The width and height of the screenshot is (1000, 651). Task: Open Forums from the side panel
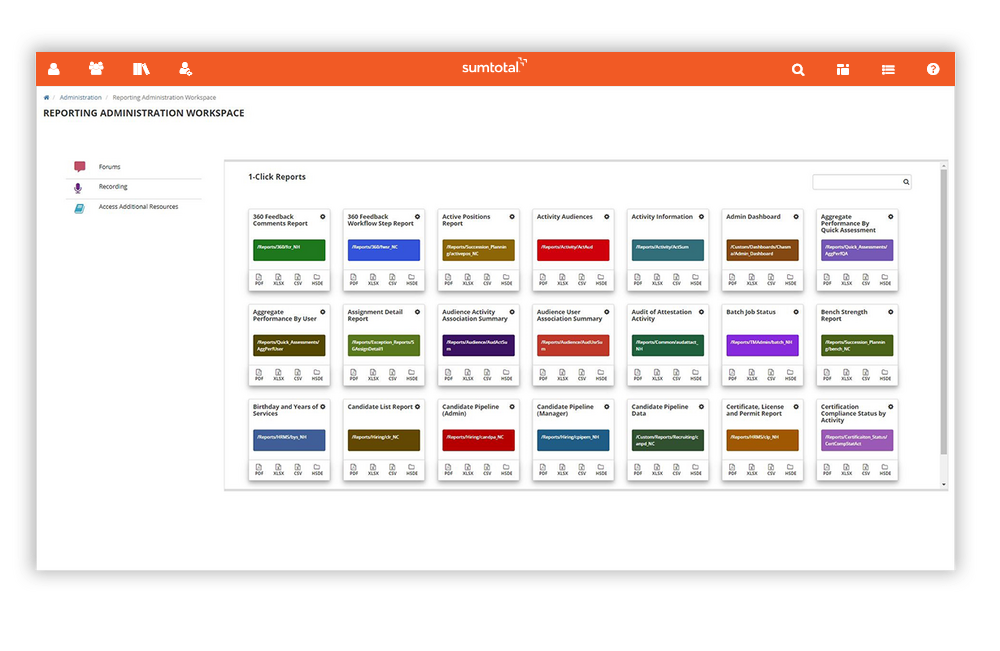(x=109, y=167)
